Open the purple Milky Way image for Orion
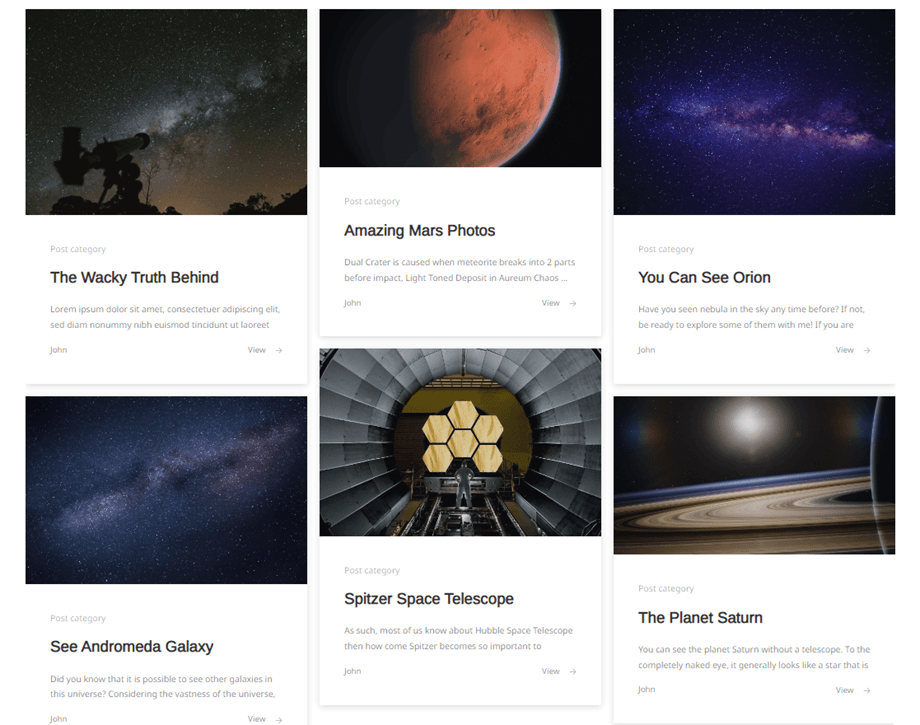This screenshot has width=920, height=725. coord(754,111)
